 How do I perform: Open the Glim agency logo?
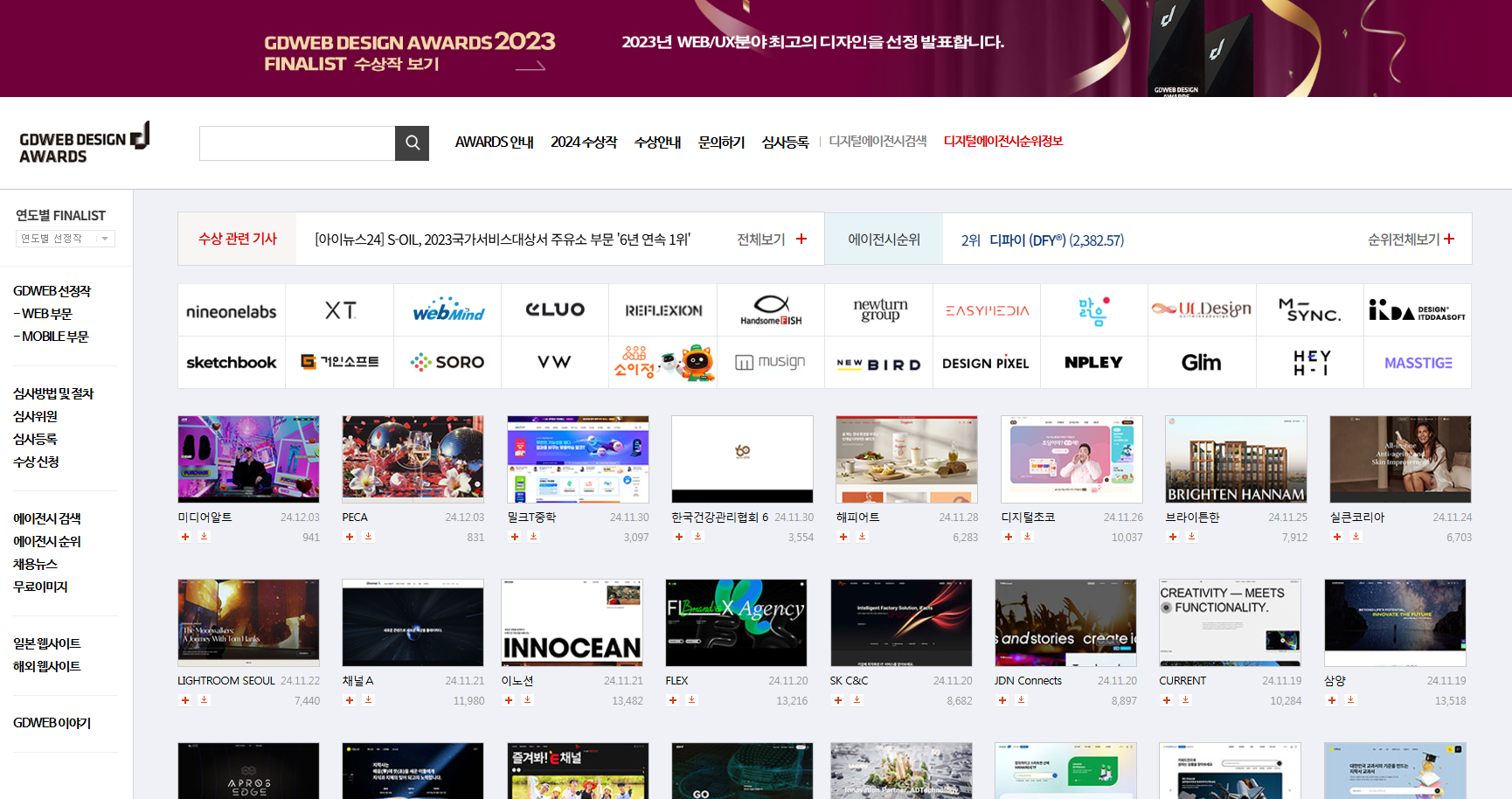(1202, 363)
